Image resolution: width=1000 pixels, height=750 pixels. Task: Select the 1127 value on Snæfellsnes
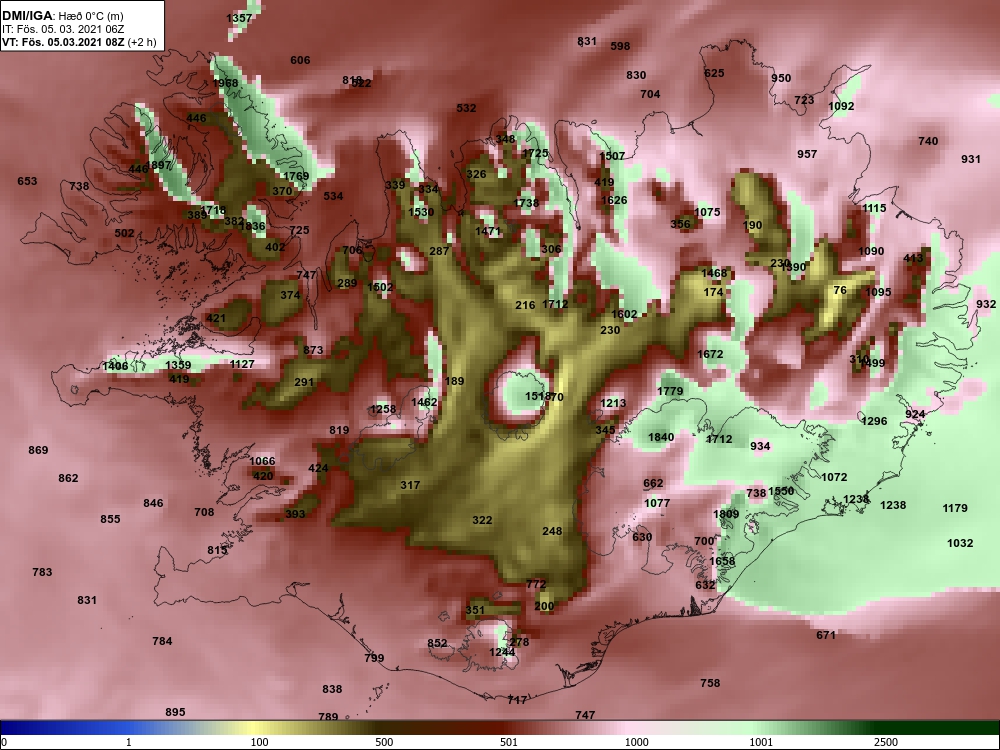(x=242, y=364)
